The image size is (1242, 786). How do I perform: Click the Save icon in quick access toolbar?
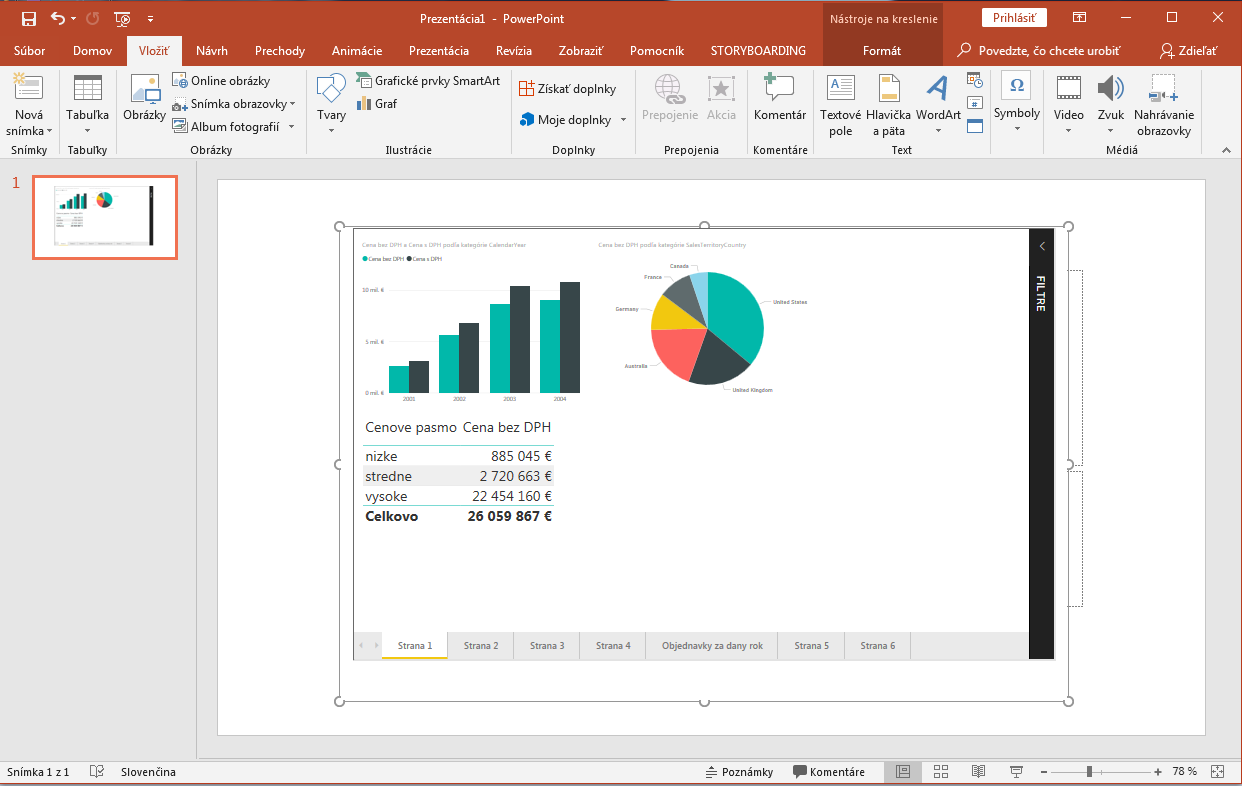click(28, 18)
